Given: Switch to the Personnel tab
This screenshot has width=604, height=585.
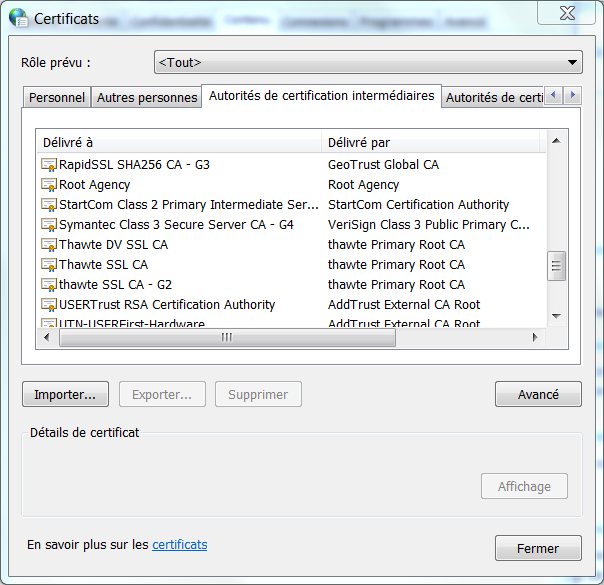Looking at the screenshot, I should point(57,97).
